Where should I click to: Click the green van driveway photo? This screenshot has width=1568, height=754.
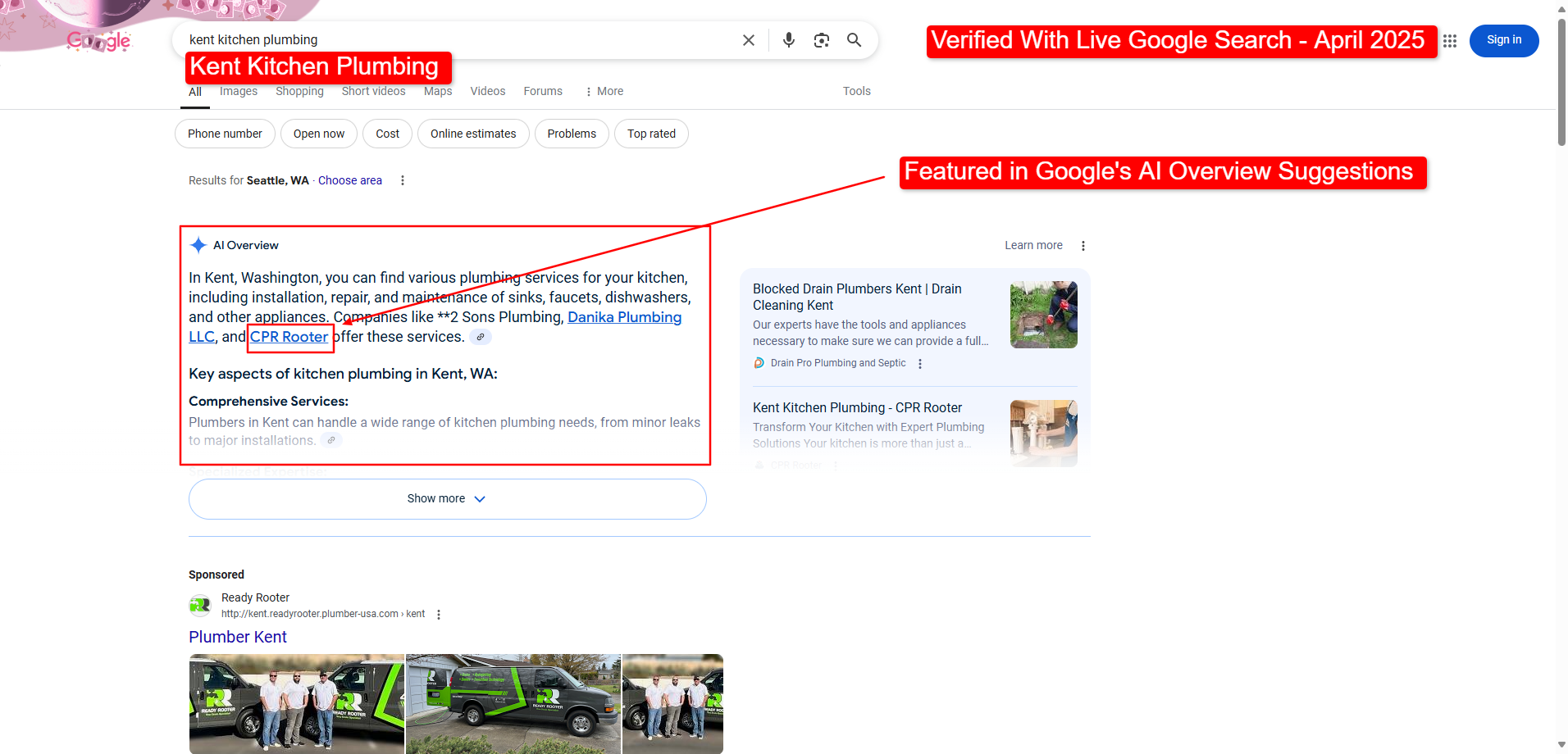[513, 703]
